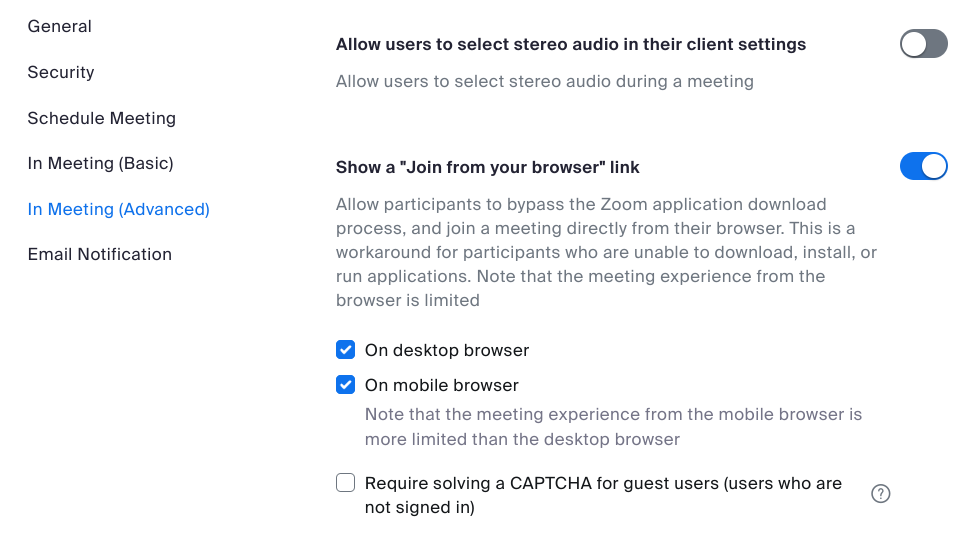The width and height of the screenshot is (964, 537).
Task: Select Schedule Meeting in the sidebar
Action: [102, 118]
